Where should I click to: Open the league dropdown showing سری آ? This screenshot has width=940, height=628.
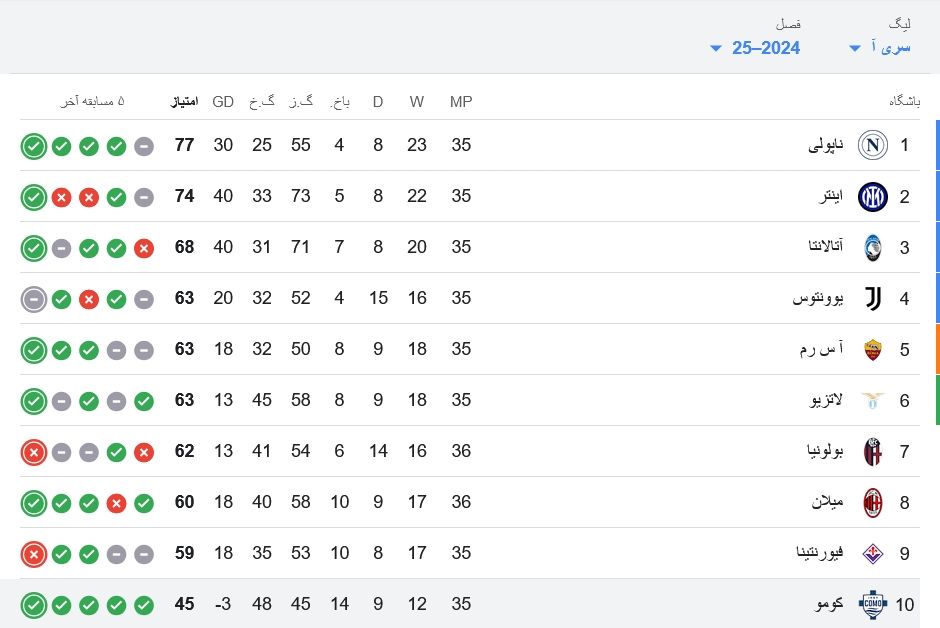coord(880,47)
